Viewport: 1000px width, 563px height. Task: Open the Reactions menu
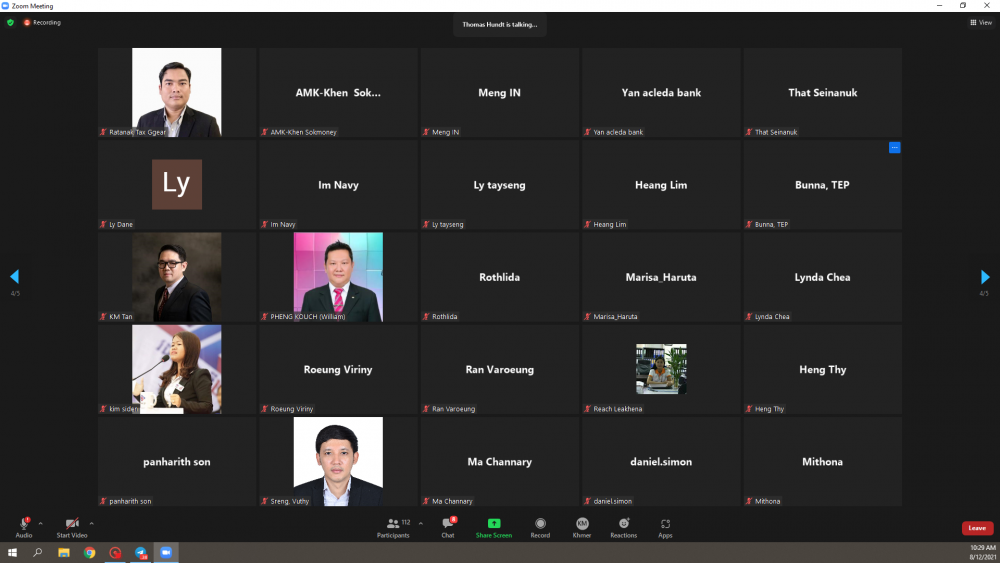(623, 524)
